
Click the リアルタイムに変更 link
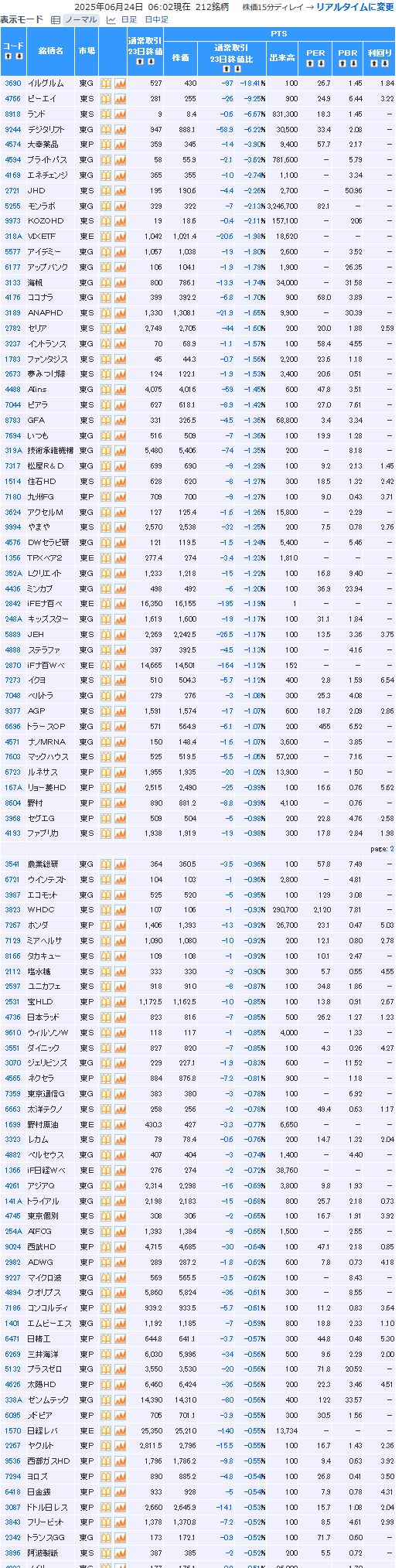click(356, 7)
